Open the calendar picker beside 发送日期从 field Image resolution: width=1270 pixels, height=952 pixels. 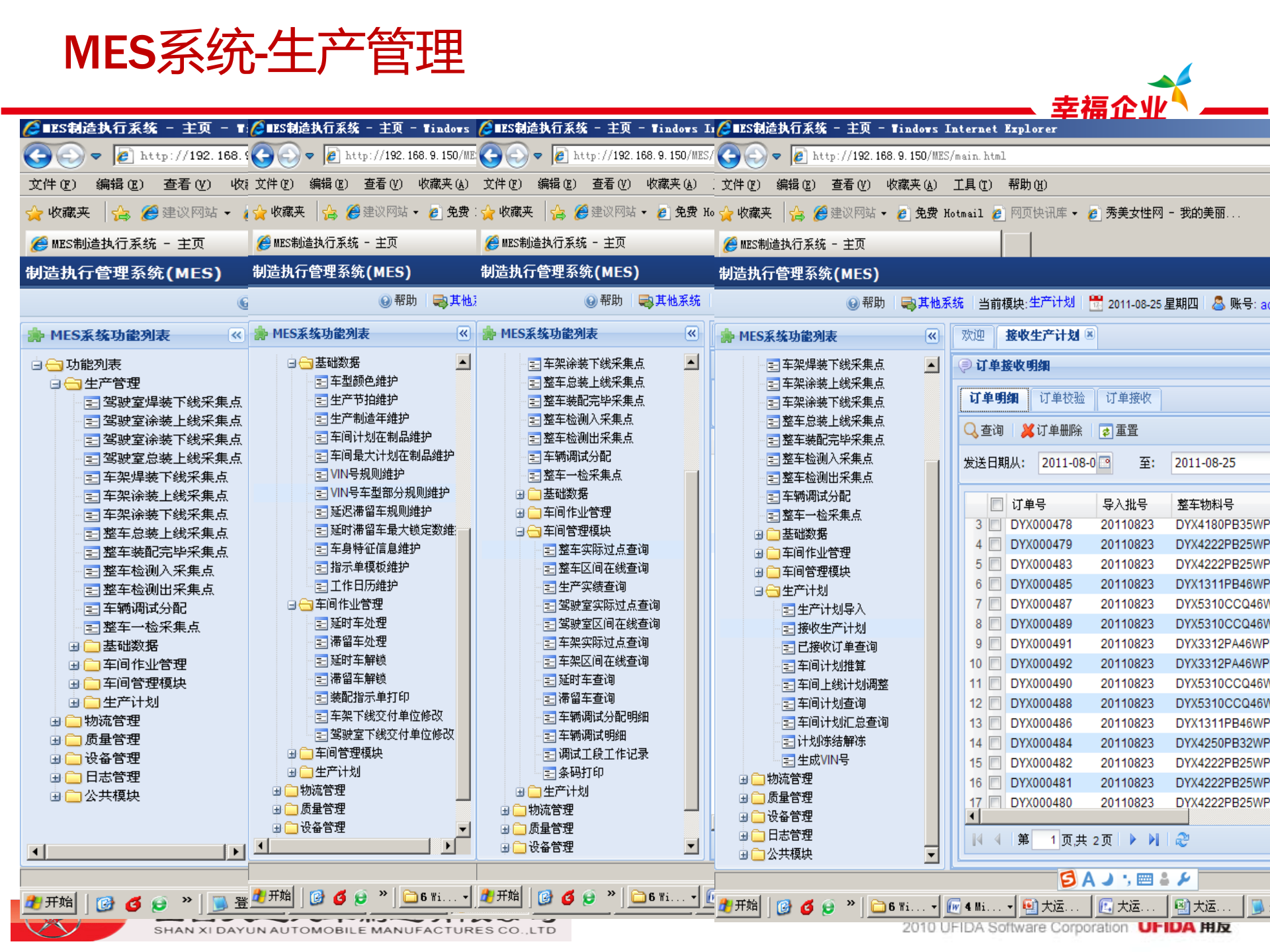1104,463
